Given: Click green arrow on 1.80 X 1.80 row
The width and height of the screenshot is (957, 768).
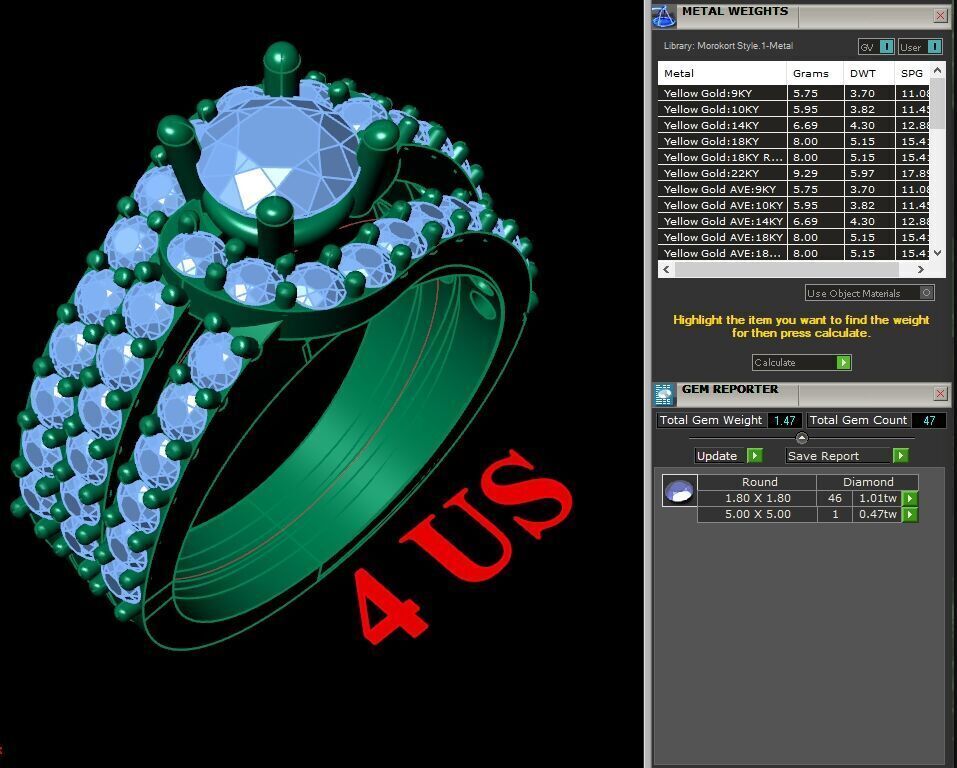Looking at the screenshot, I should coord(910,498).
